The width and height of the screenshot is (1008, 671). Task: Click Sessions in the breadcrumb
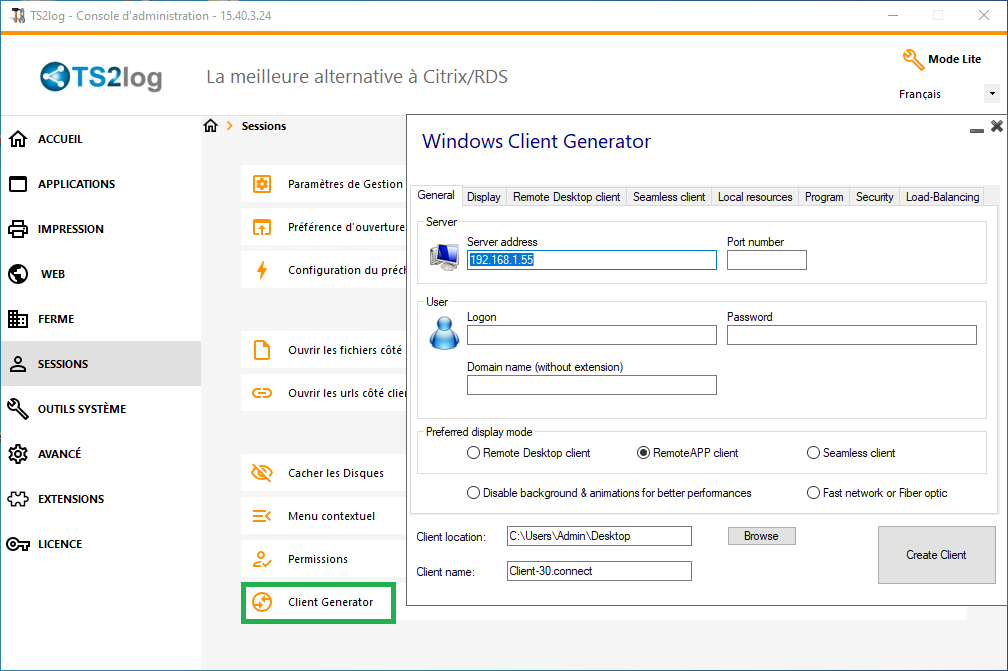[264, 126]
